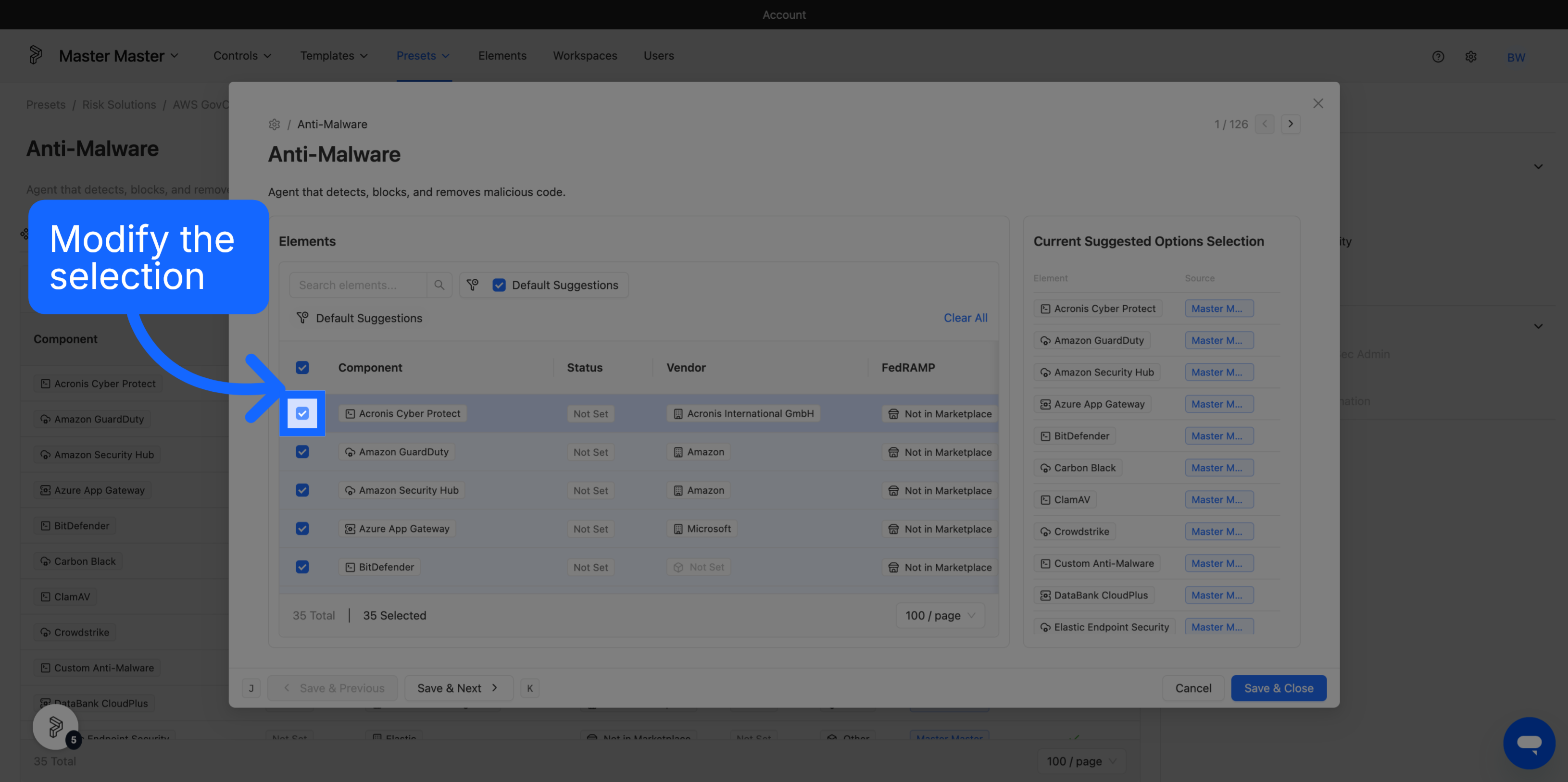The width and height of the screenshot is (1568, 782).
Task: Click the Azure App Gateway icon in table
Action: point(350,529)
